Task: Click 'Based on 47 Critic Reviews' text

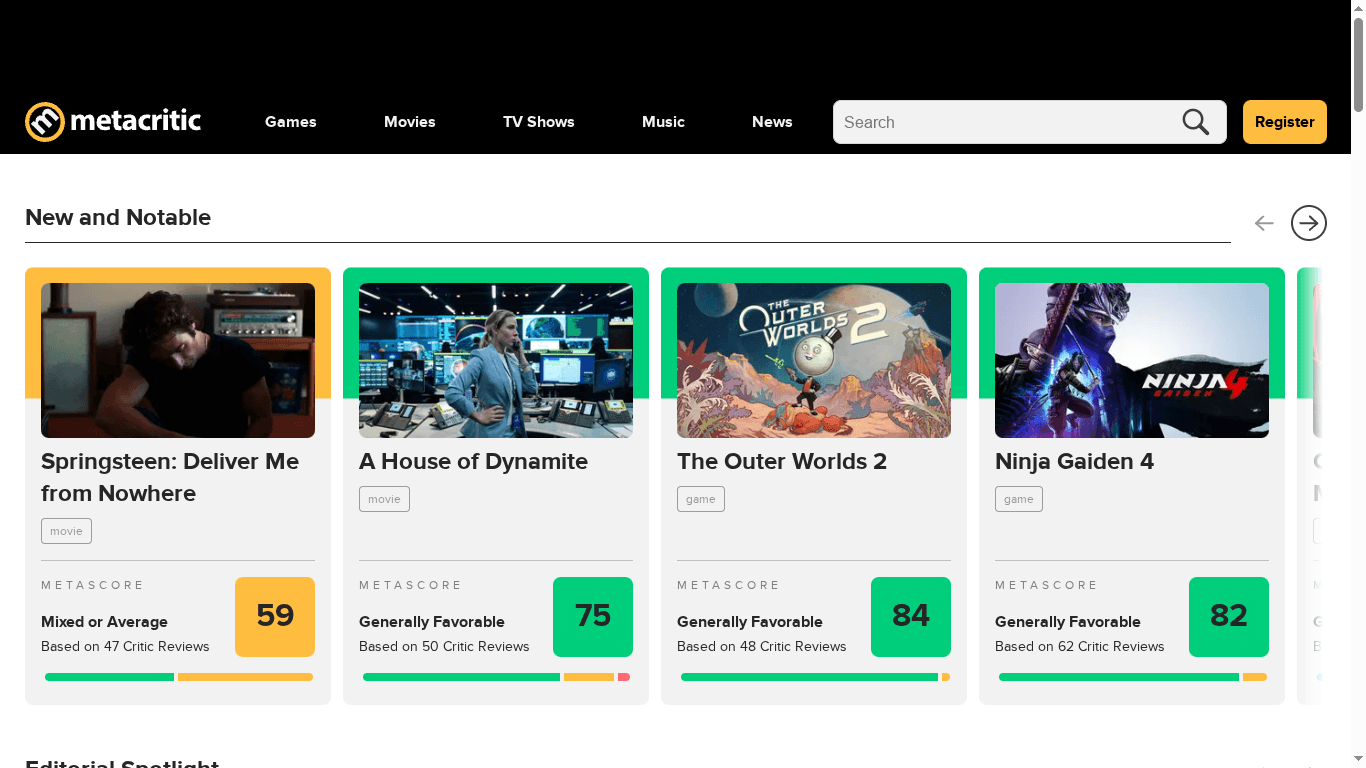Action: (125, 646)
